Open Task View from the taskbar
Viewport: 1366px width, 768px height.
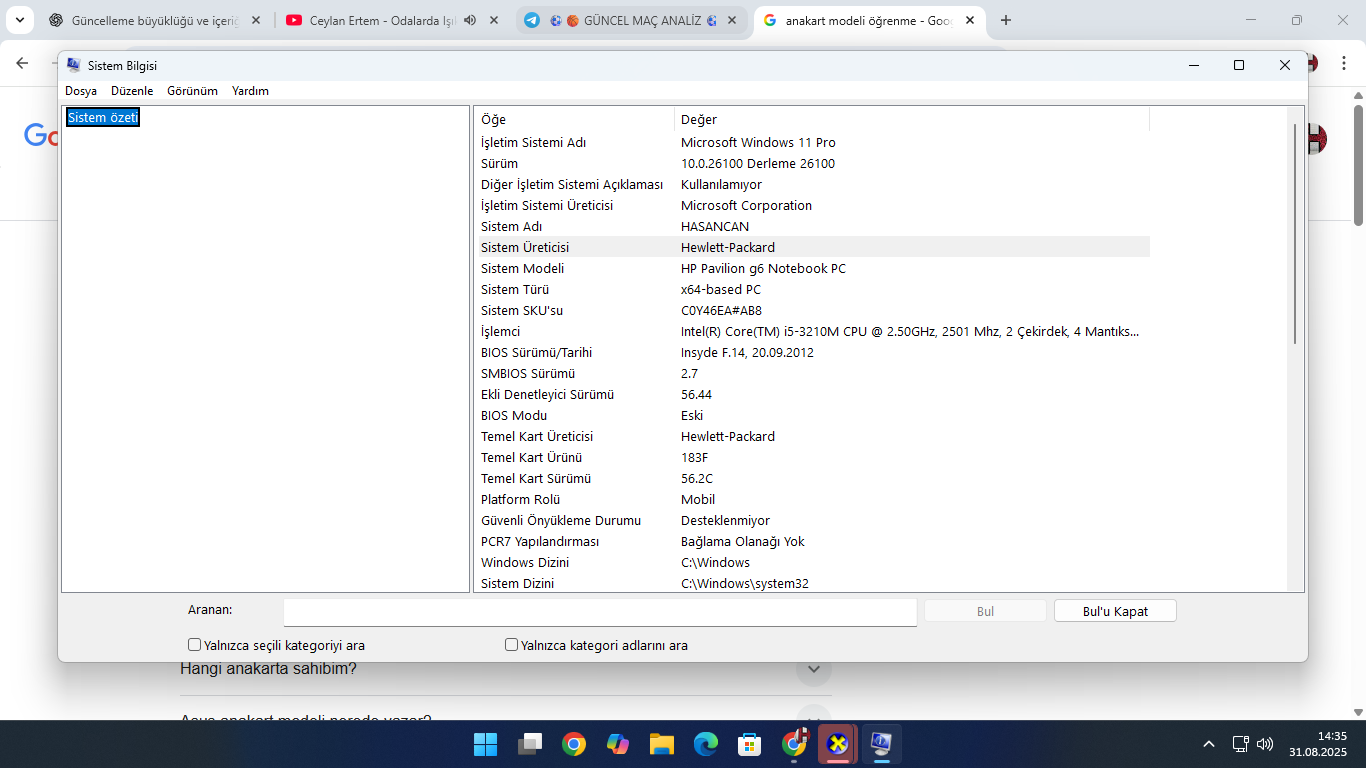[x=529, y=744]
